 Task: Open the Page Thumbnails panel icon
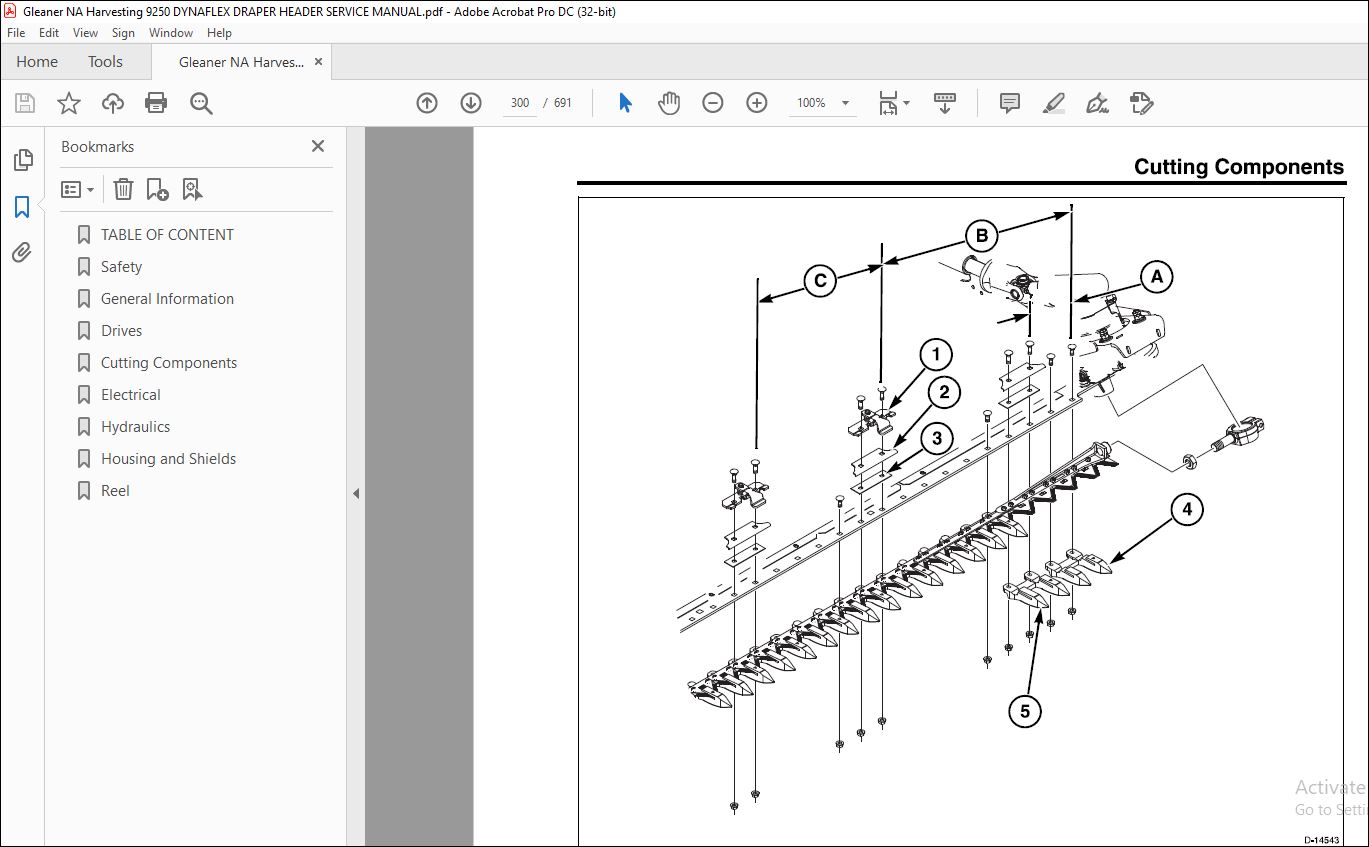coord(22,160)
